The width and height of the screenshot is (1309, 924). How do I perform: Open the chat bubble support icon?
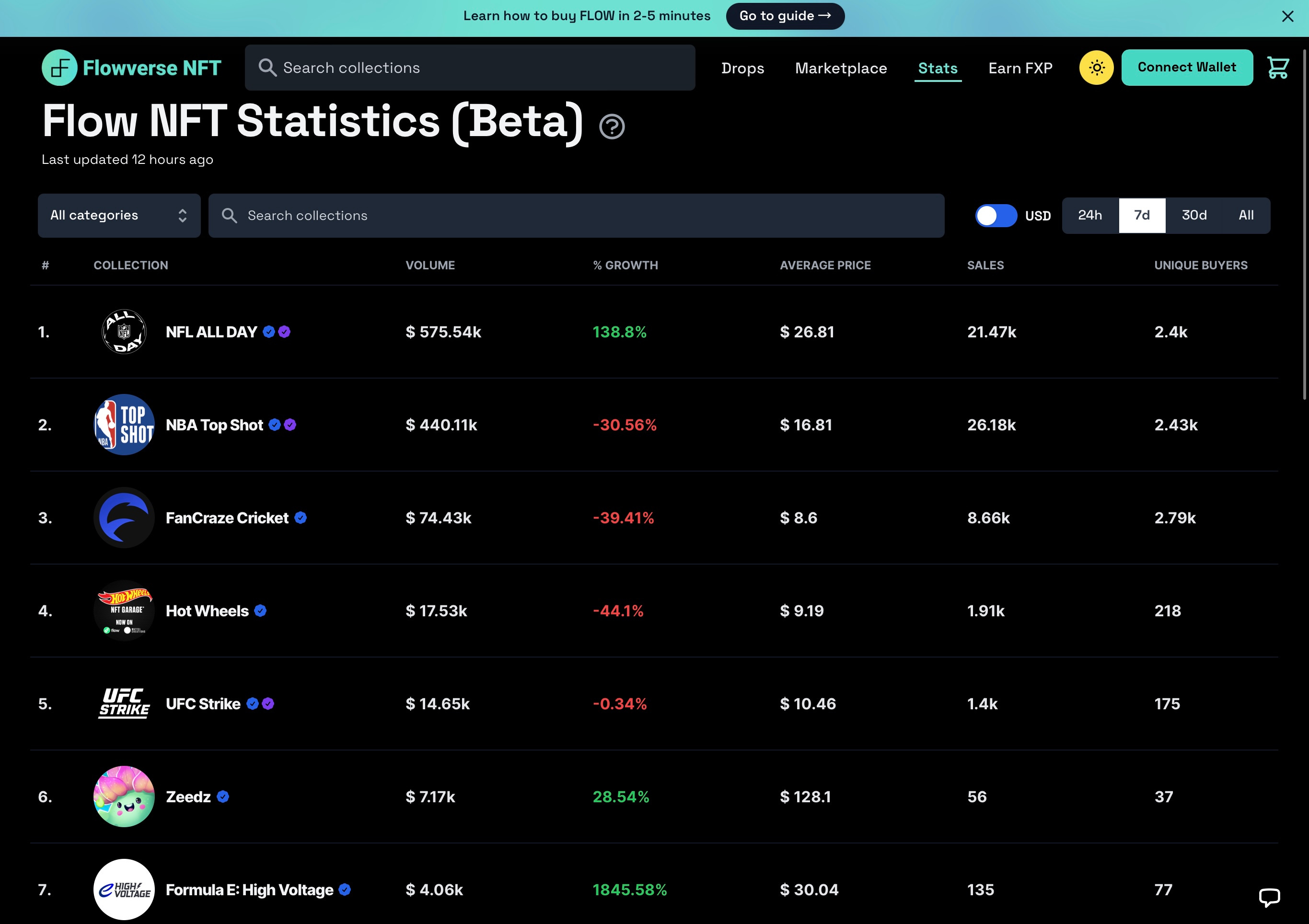(x=1269, y=897)
